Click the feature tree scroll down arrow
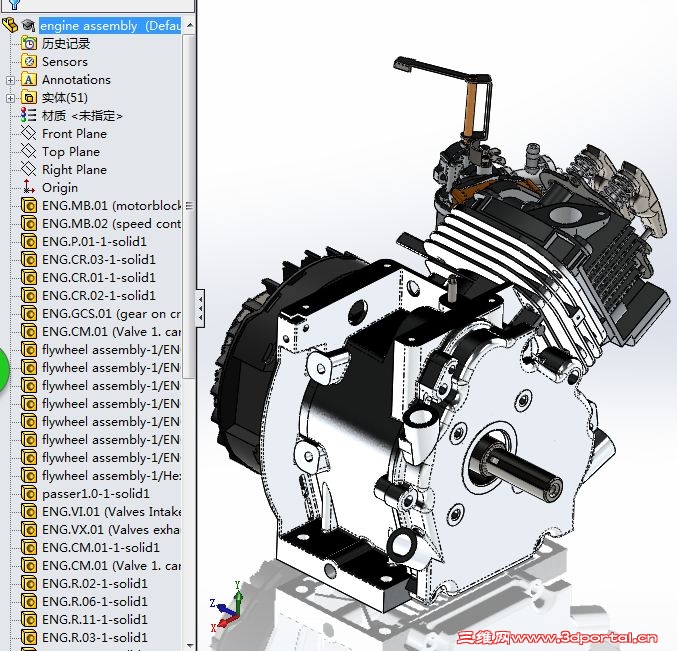The width and height of the screenshot is (677, 651). (x=189, y=645)
